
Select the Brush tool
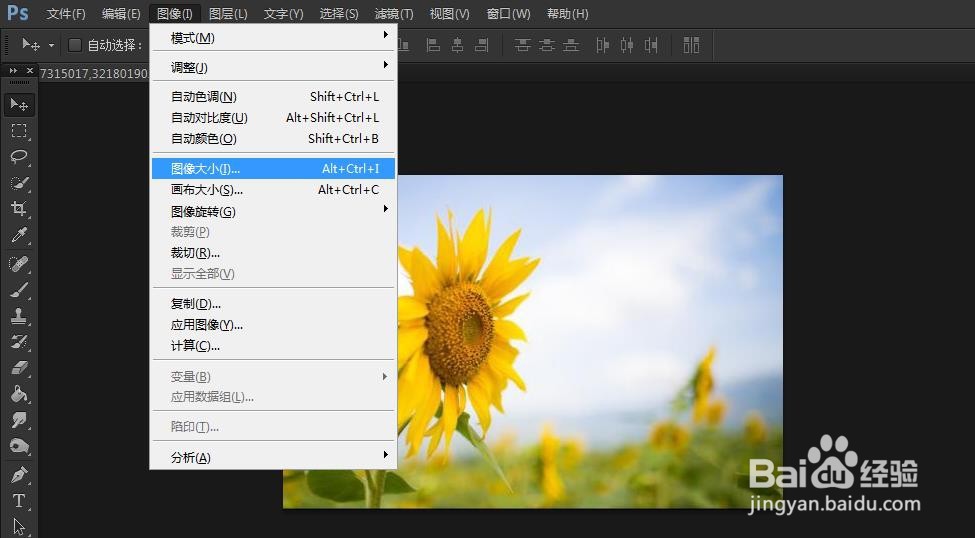point(19,290)
